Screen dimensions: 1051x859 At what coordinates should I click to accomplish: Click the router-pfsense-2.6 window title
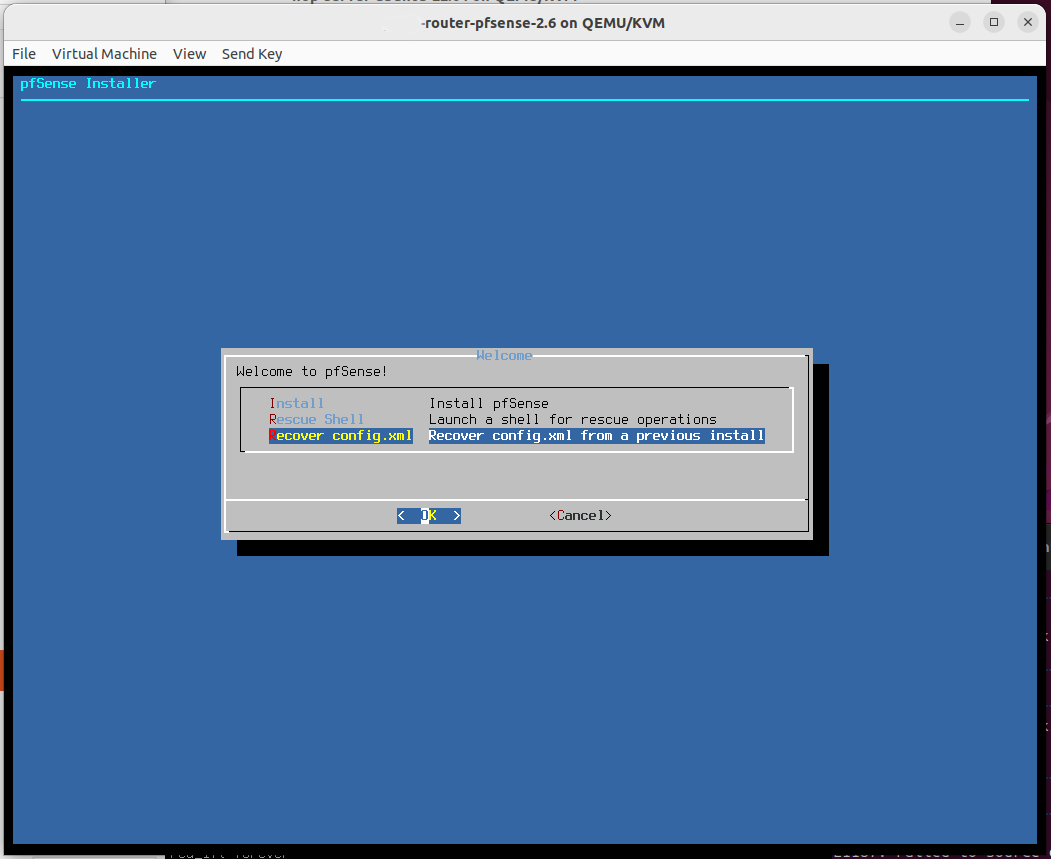[543, 23]
